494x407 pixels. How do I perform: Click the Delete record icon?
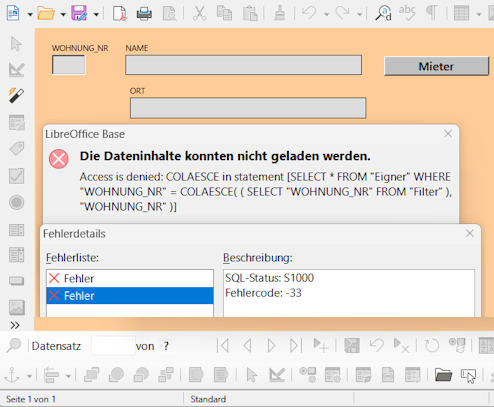pos(401,345)
